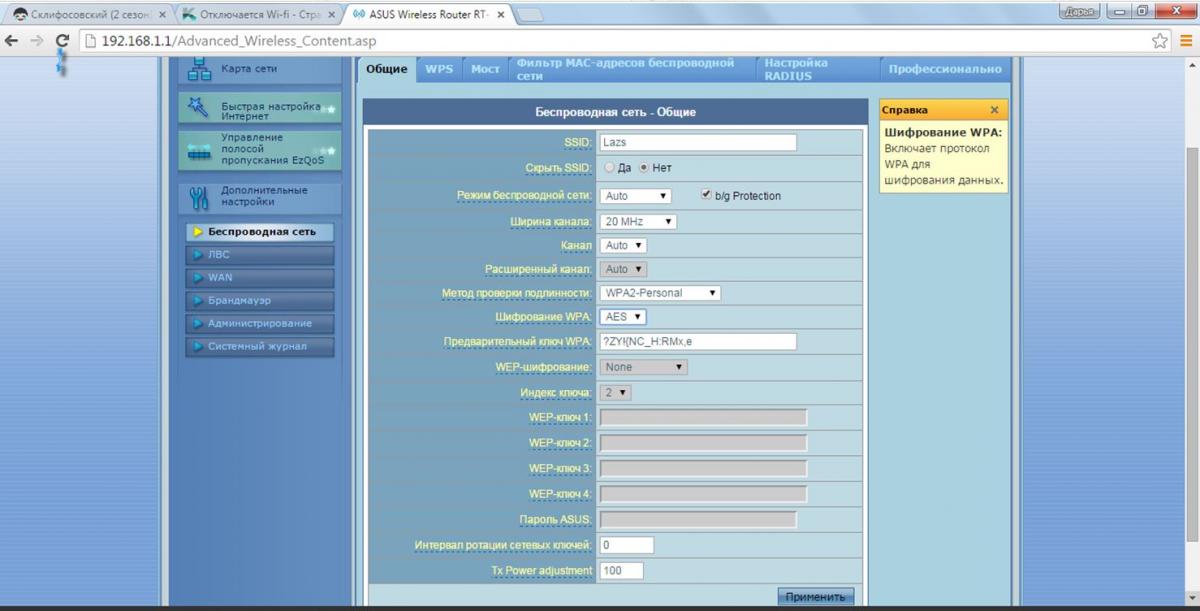Open Карта сети in the sidebar

click(x=259, y=70)
